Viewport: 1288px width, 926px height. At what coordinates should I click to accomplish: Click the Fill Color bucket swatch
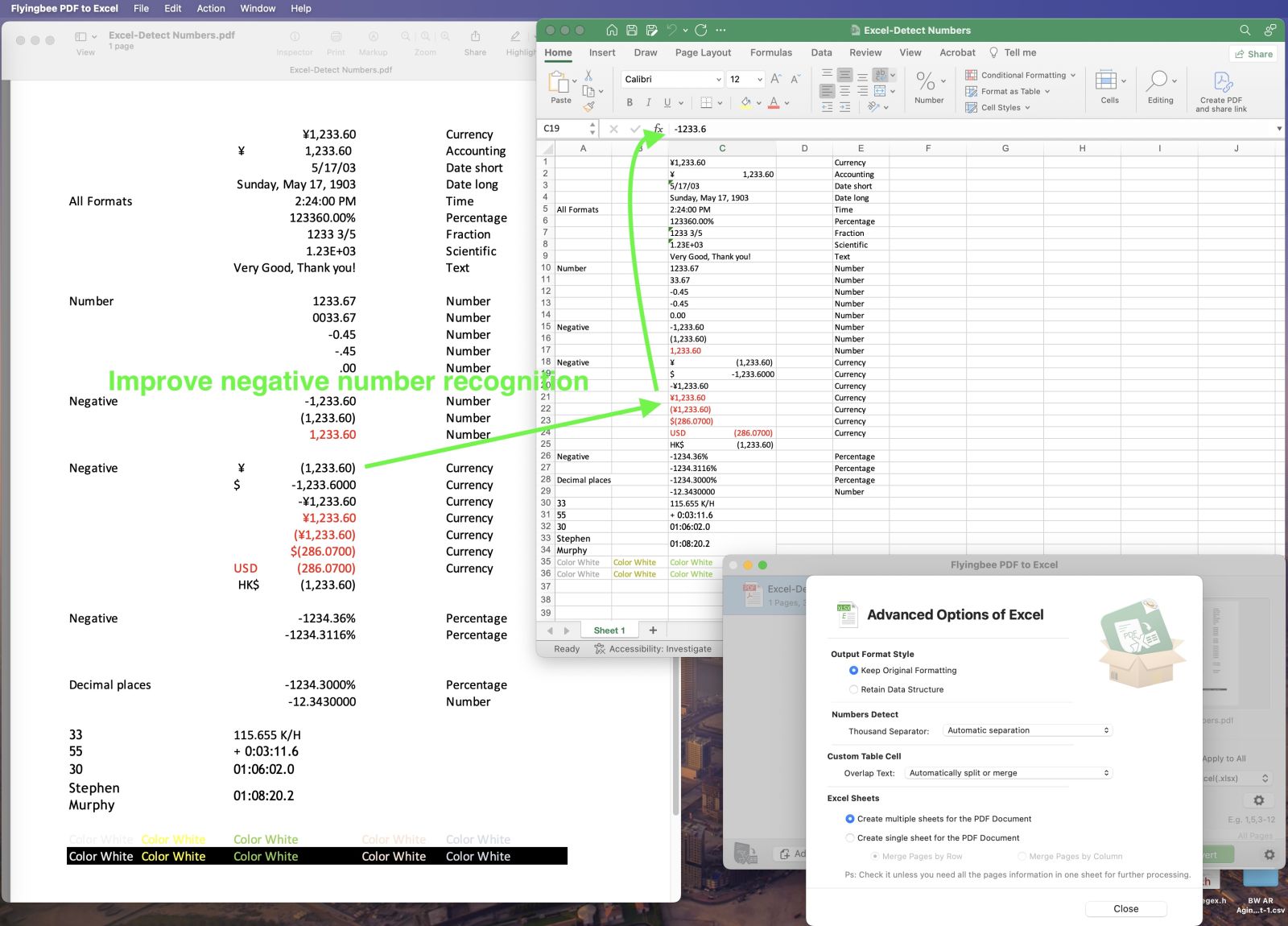(746, 102)
